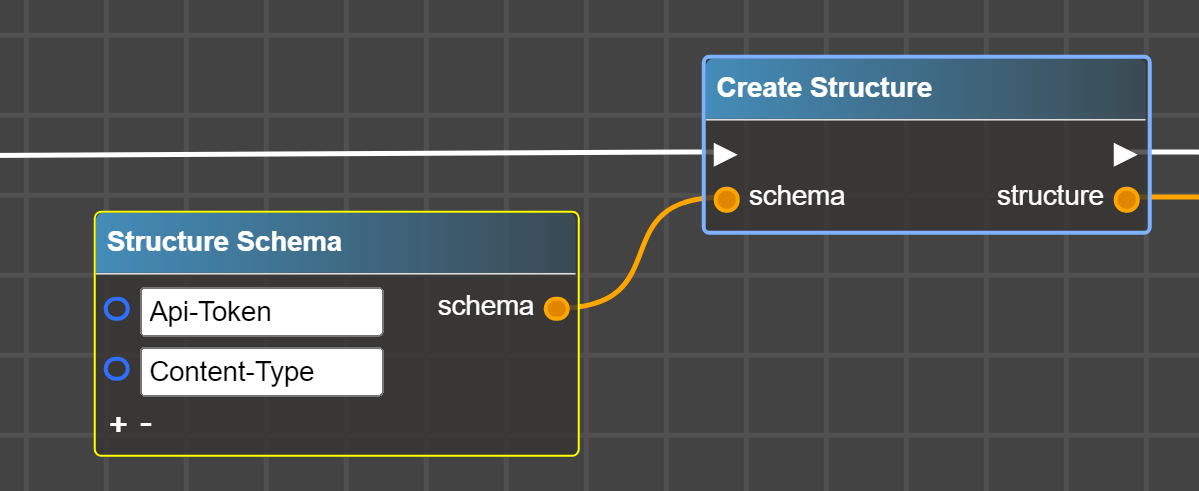
Task: Select the structure output pin
Action: coord(1126,199)
